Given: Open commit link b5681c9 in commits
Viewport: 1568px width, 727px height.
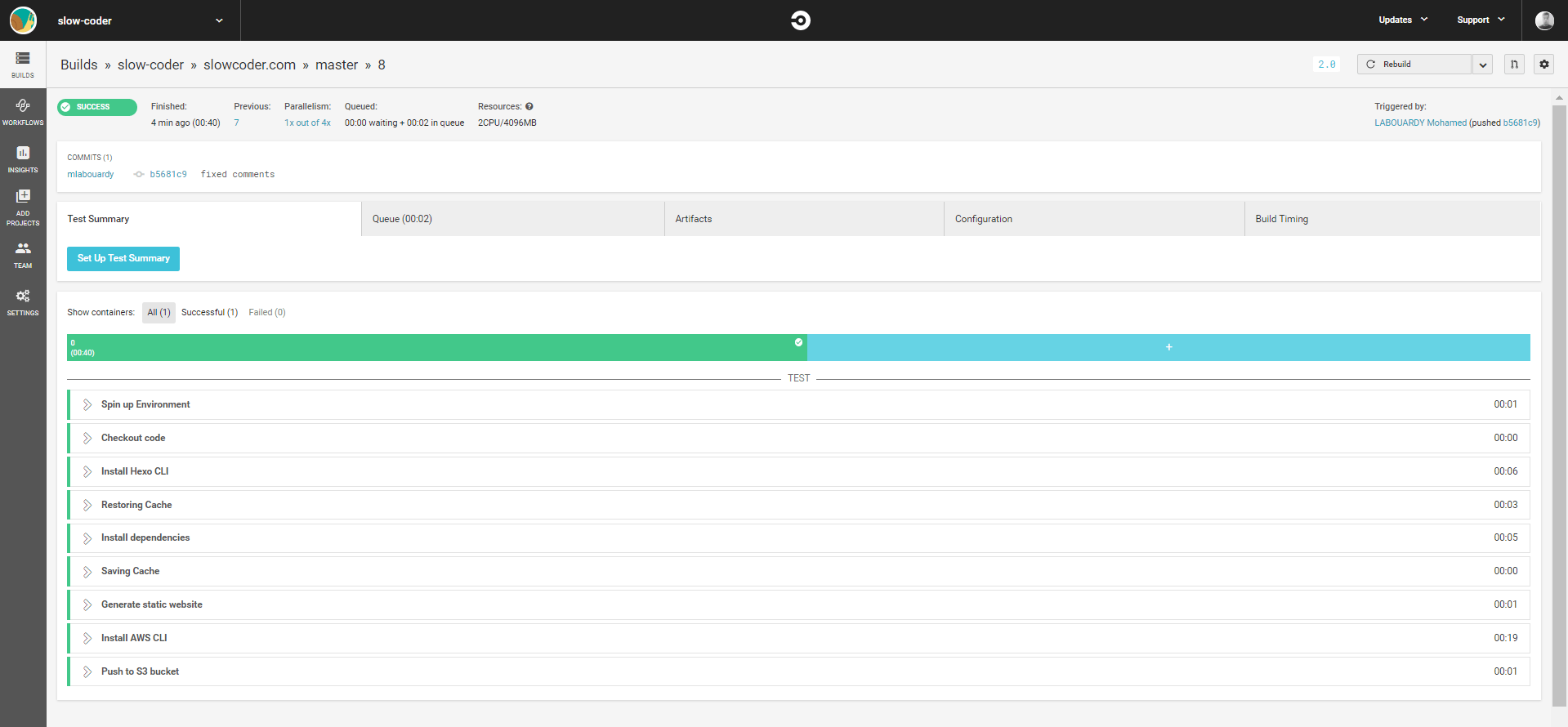Looking at the screenshot, I should pyautogui.click(x=168, y=175).
